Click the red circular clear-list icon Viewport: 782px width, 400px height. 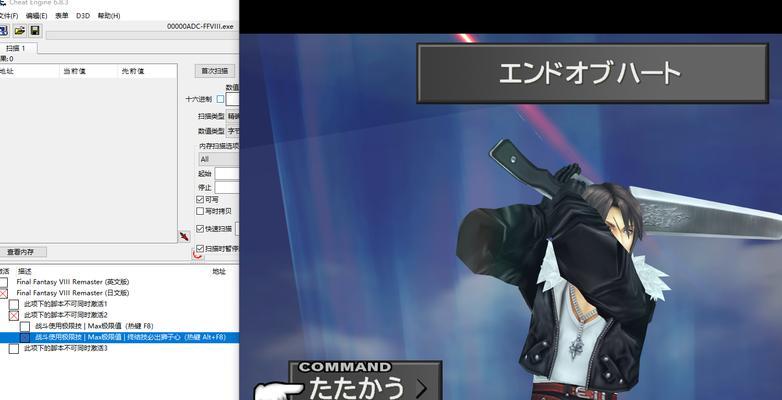197,255
